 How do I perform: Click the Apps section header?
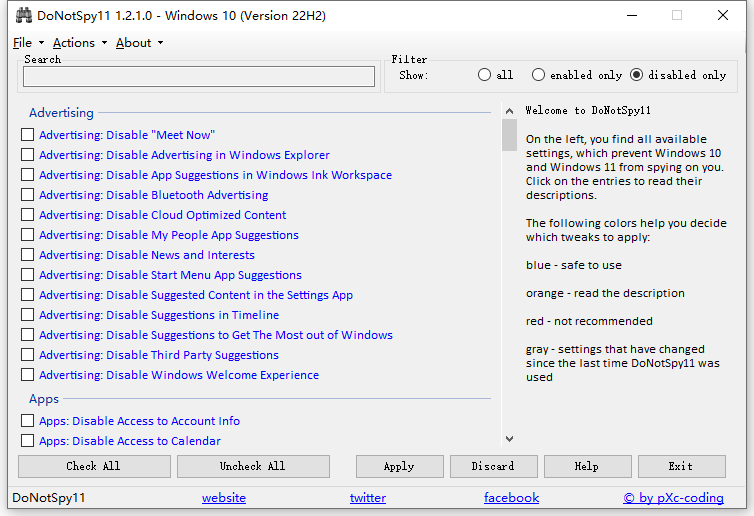(44, 399)
